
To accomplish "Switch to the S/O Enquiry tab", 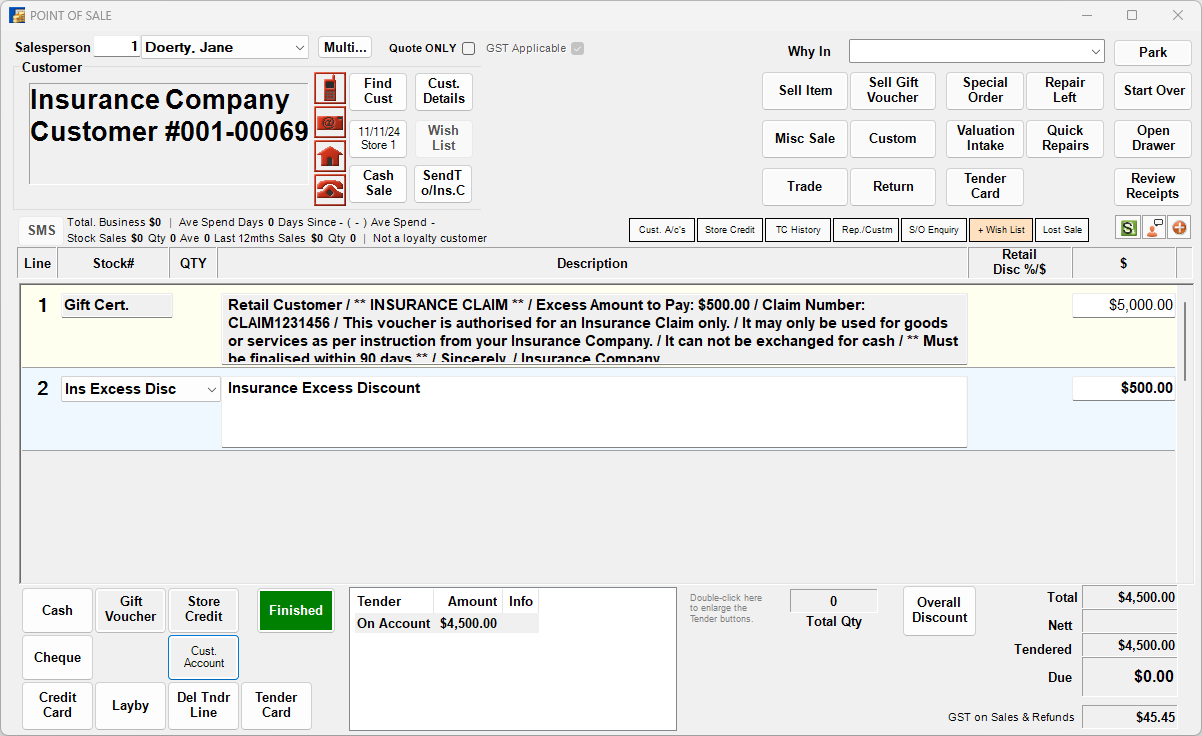I will click(x=933, y=229).
